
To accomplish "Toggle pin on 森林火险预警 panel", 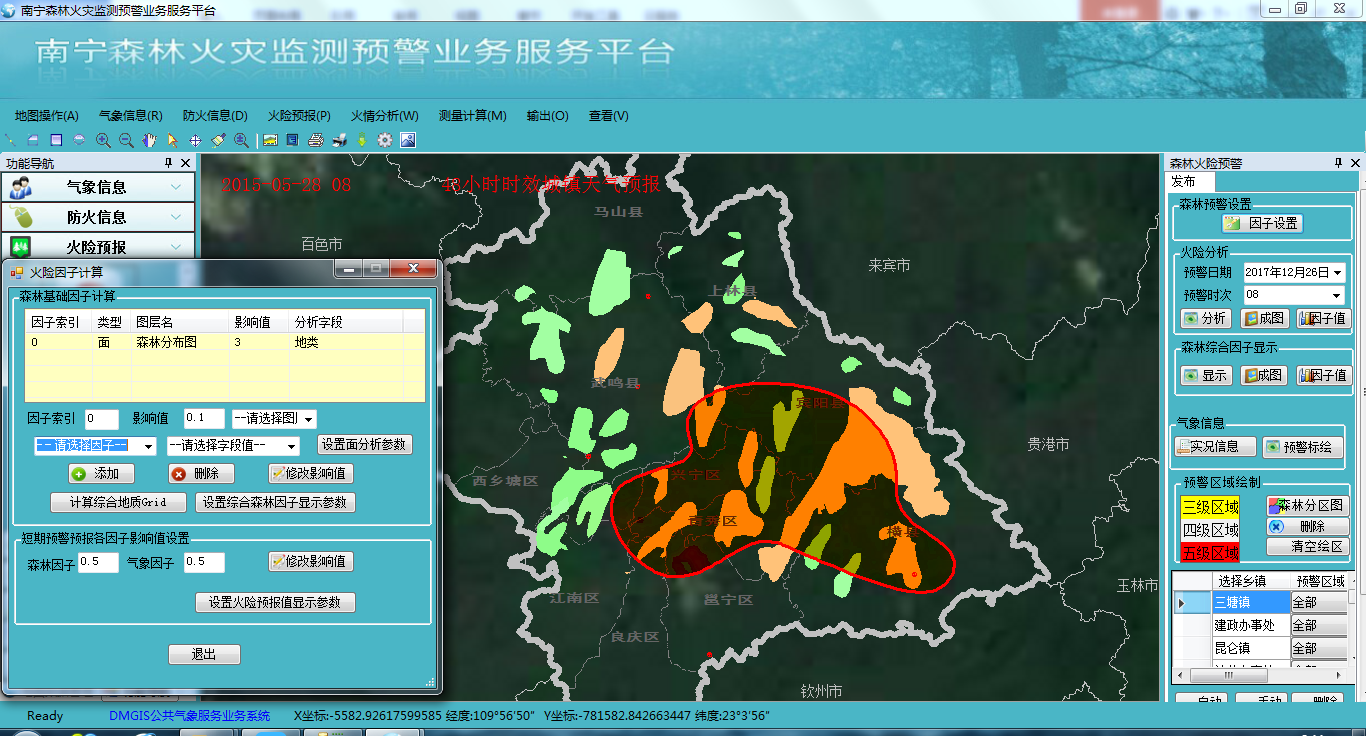I will (1338, 163).
